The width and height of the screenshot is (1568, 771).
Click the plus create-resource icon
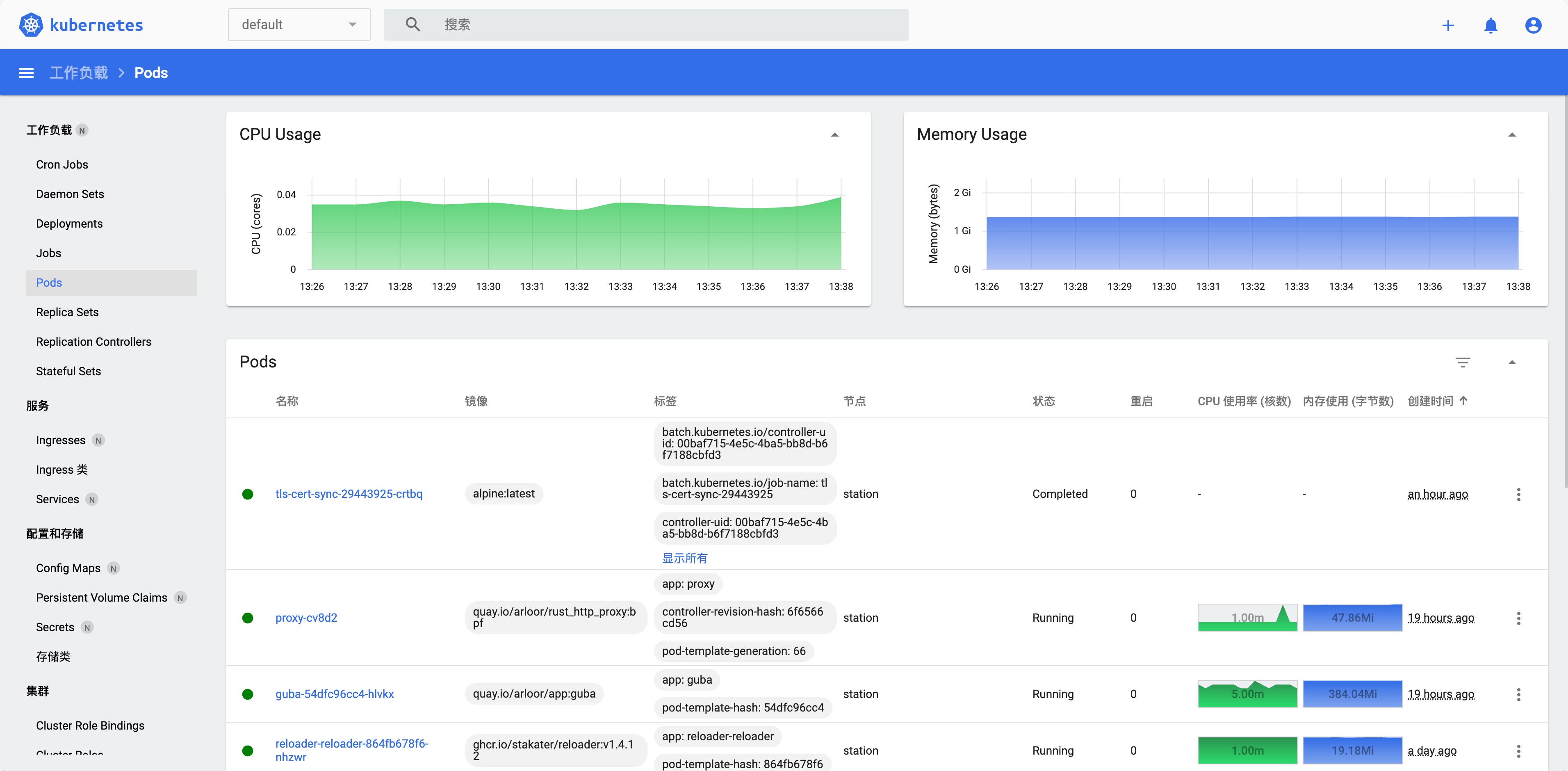pyautogui.click(x=1448, y=25)
